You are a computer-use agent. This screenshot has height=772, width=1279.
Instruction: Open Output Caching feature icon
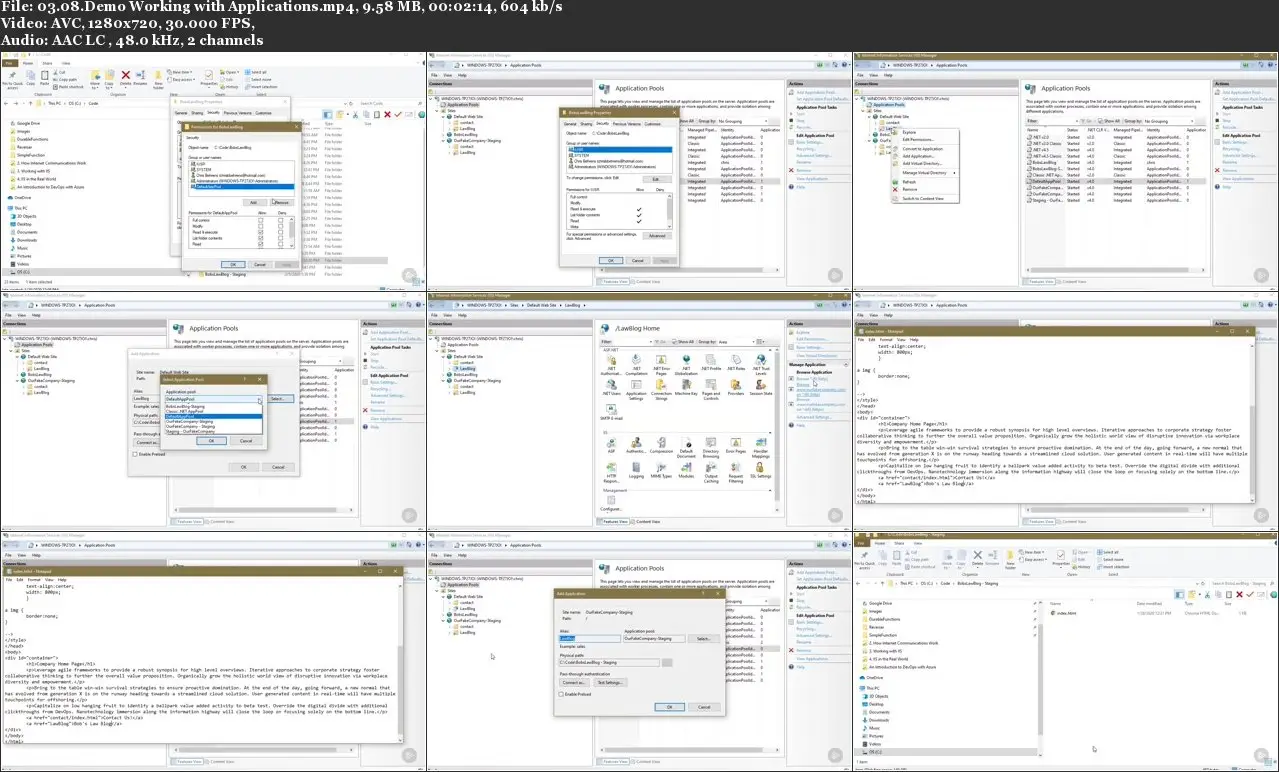click(x=711, y=474)
